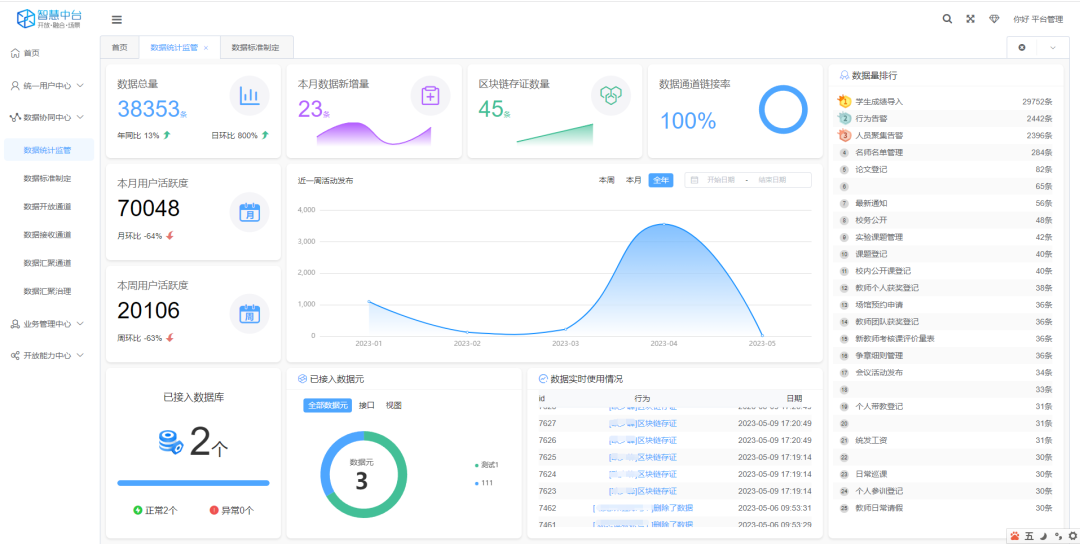Click the diamond icon in the header
Viewport: 1080px width, 544px height.
pyautogui.click(x=994, y=19)
